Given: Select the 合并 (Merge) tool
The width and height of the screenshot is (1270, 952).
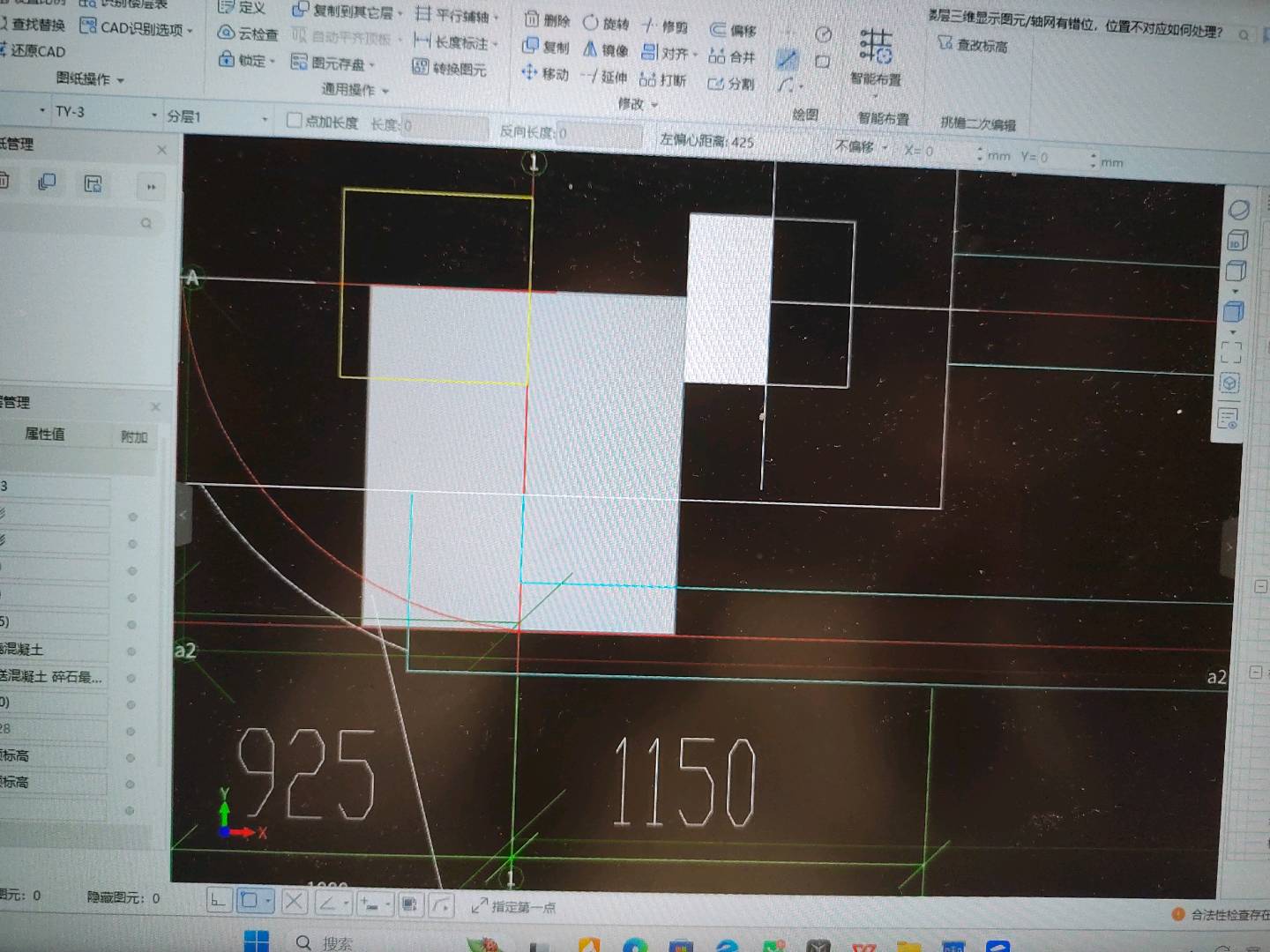Looking at the screenshot, I should [x=732, y=56].
